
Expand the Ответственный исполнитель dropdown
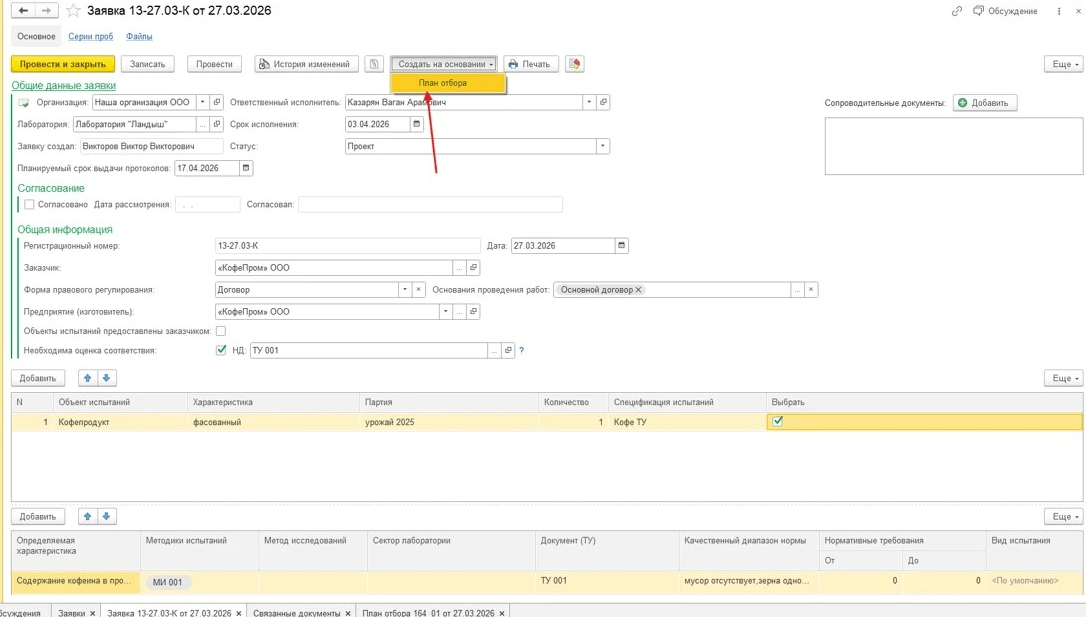tap(589, 102)
